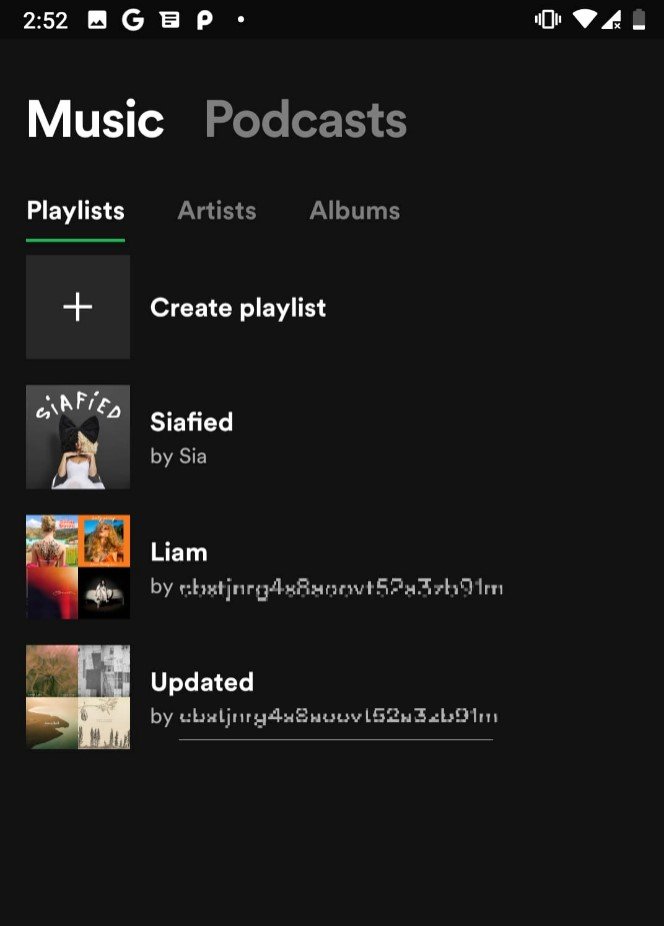Select the Playlists tab
This screenshot has height=926, width=664.
pos(76,211)
